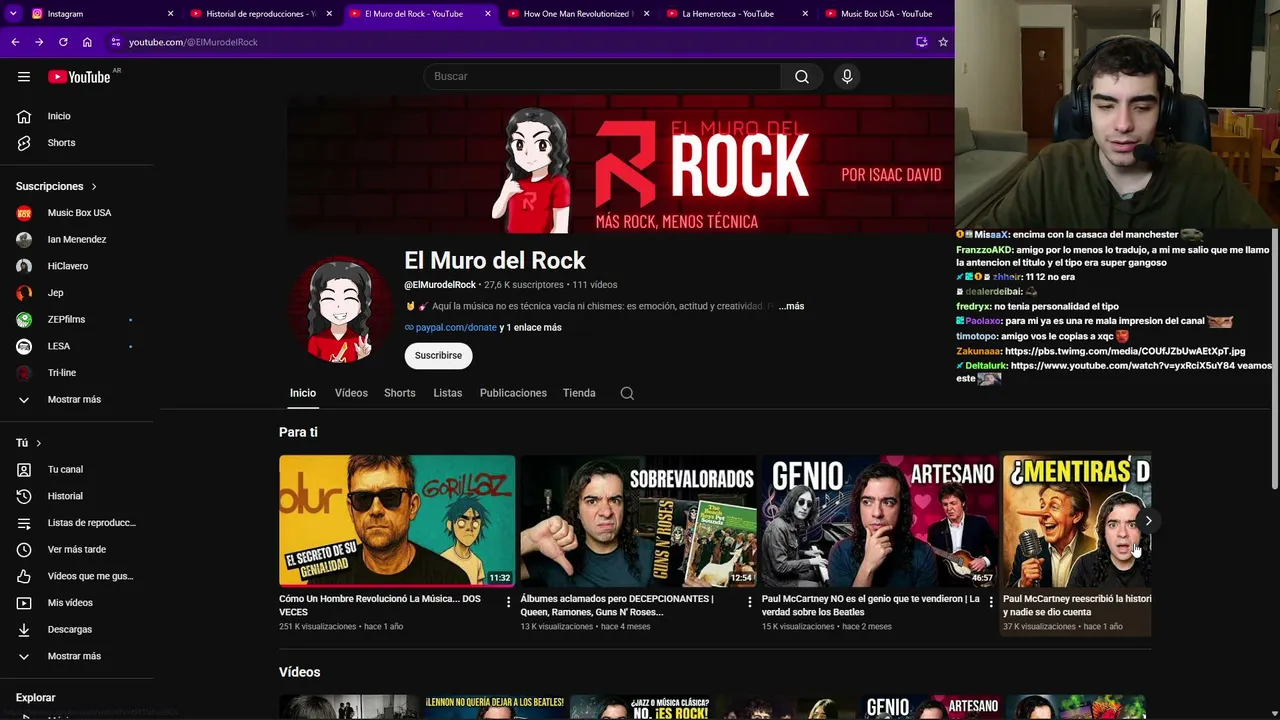Click the install/cast icon in address bar

(922, 42)
